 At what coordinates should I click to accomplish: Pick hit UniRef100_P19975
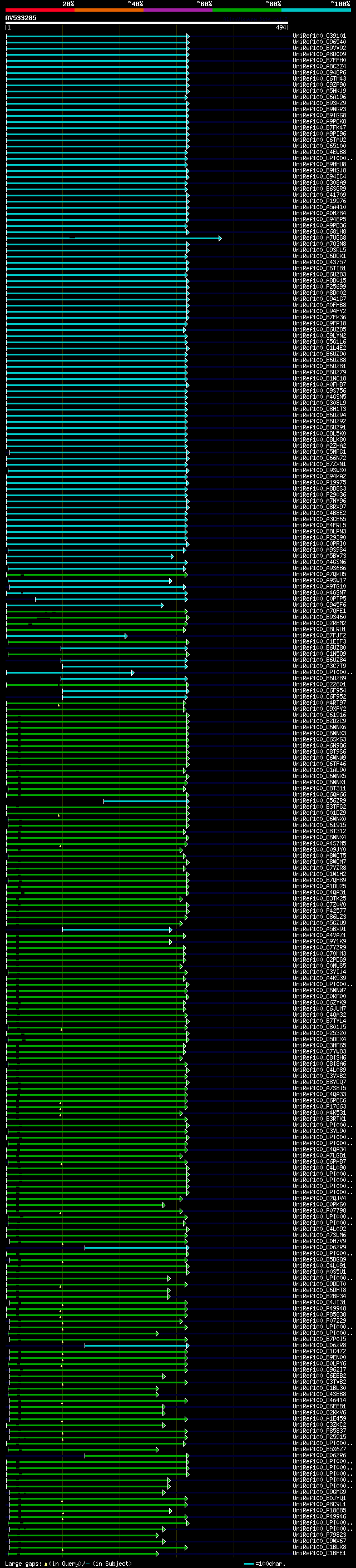(x=319, y=483)
